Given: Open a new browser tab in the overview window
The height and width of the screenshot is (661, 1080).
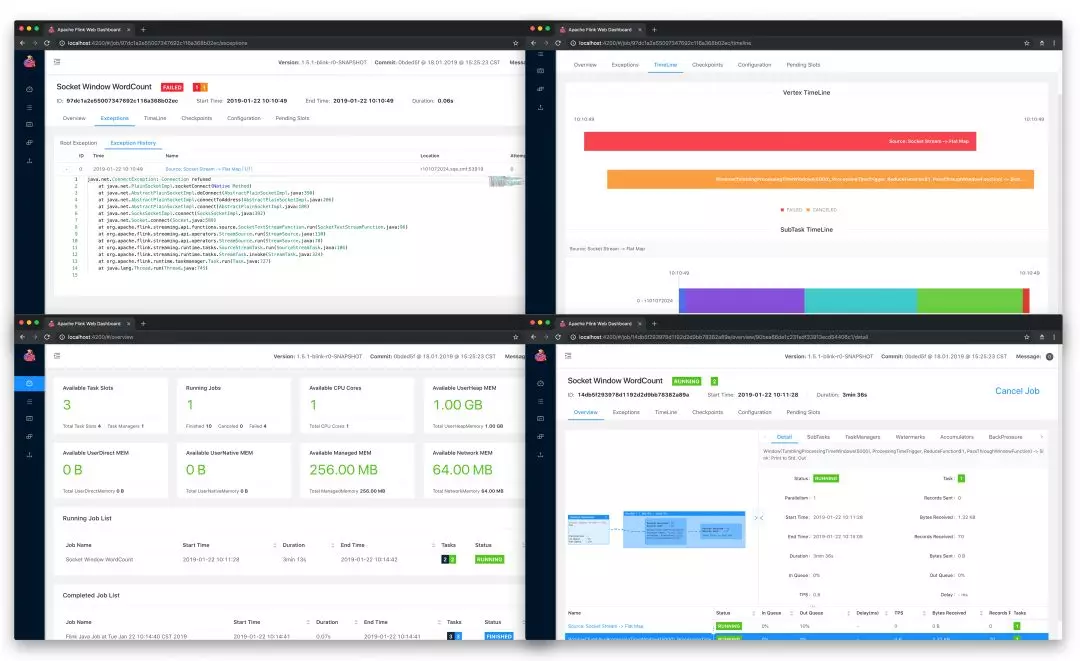Looking at the screenshot, I should coord(143,323).
